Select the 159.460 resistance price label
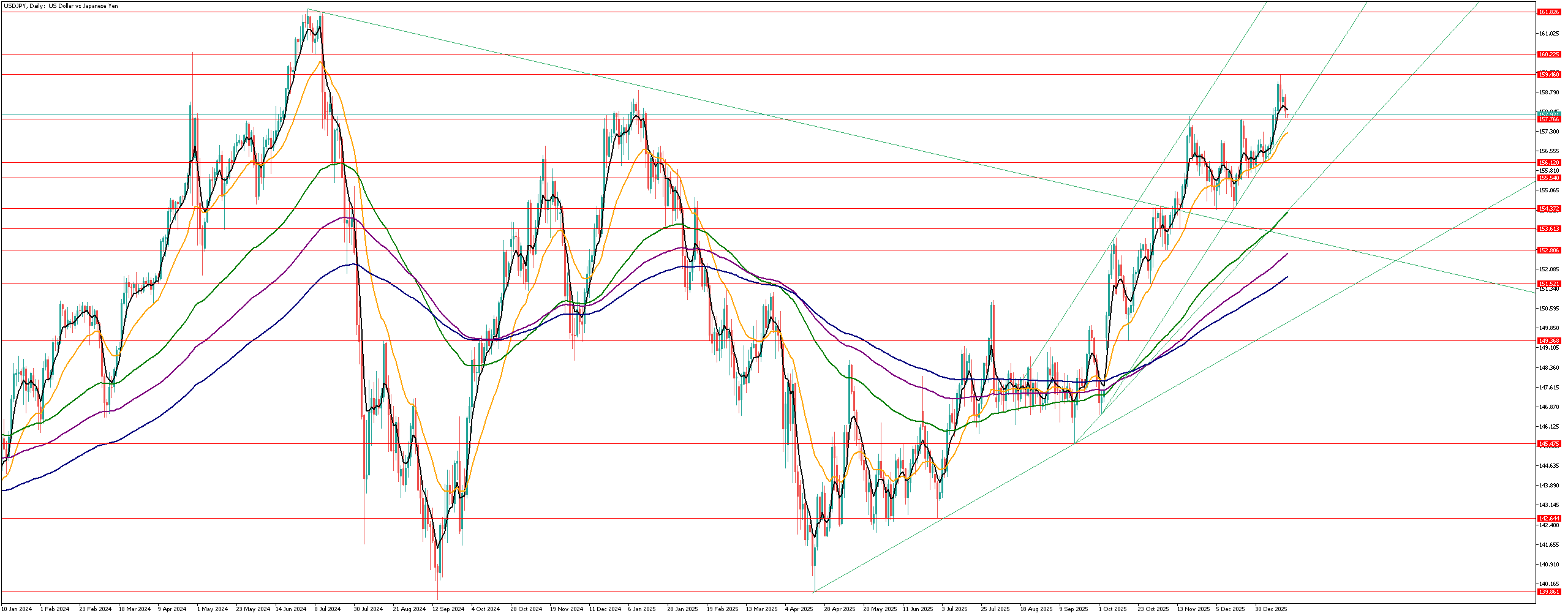Screen dimensions: 1568x616 (x=1549, y=75)
